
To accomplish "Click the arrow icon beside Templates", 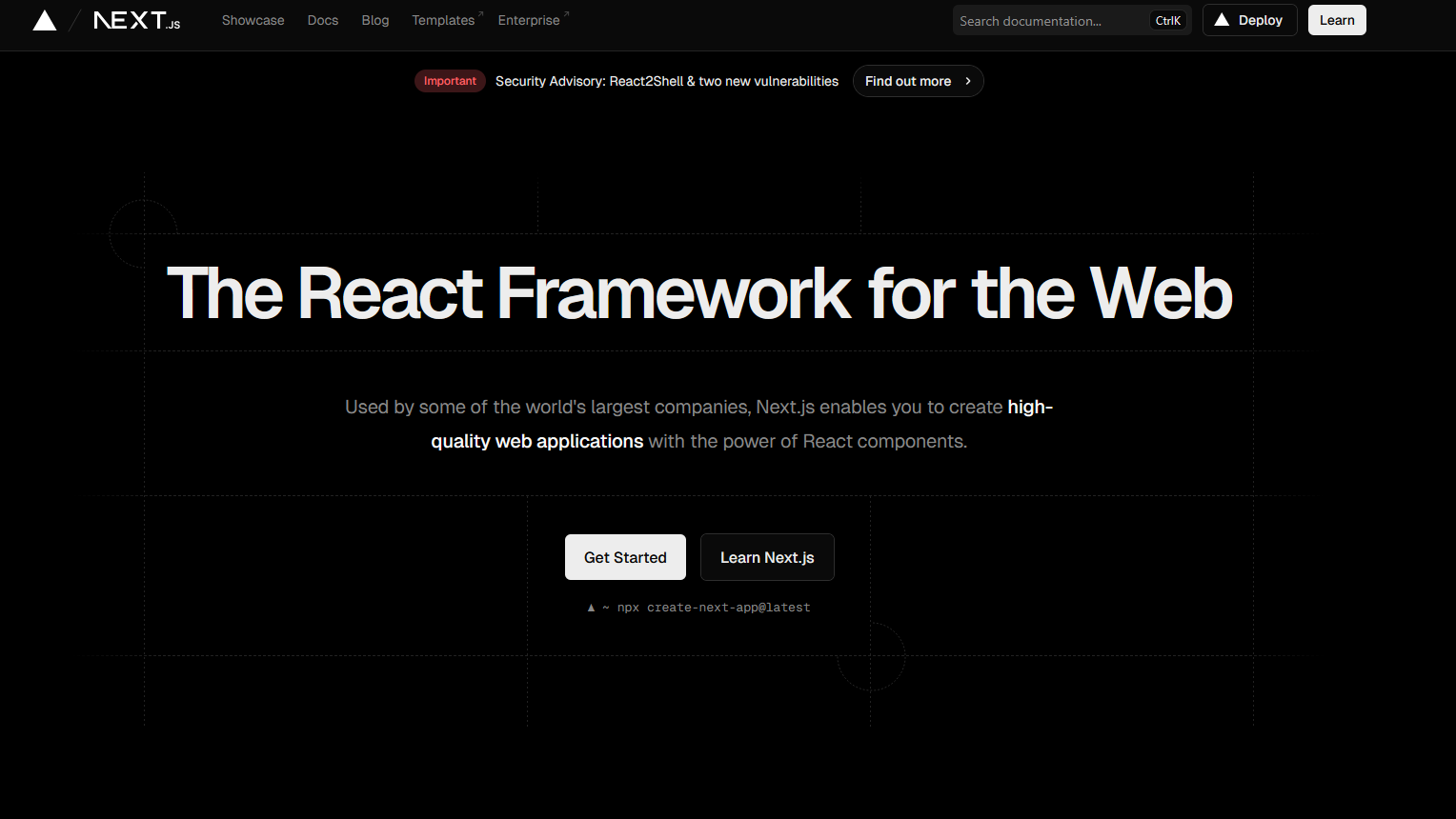I will point(481,14).
